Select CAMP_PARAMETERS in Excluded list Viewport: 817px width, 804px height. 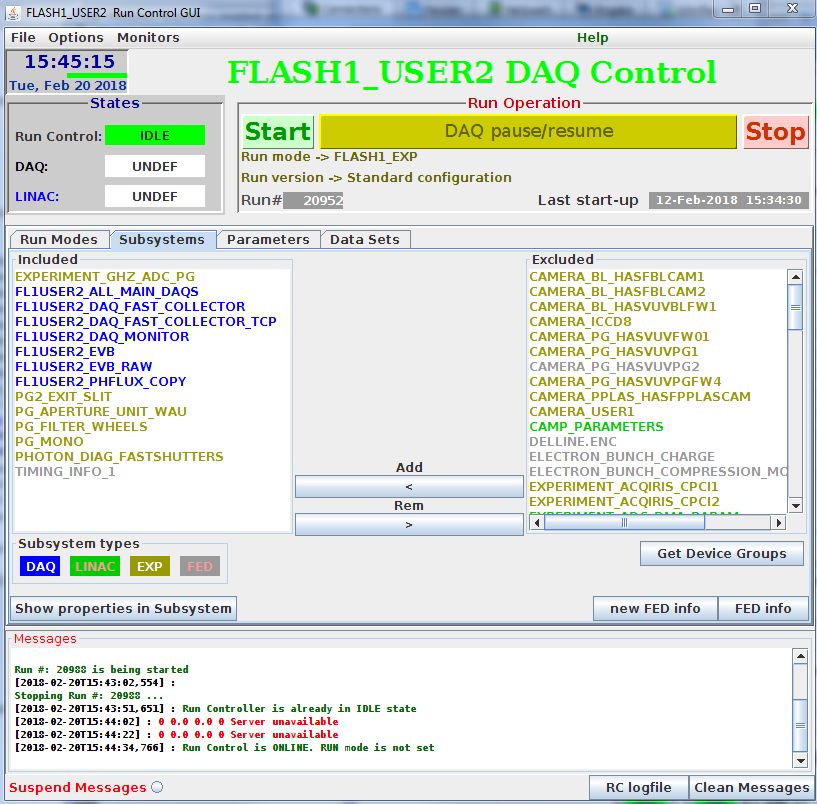[x=581, y=426]
